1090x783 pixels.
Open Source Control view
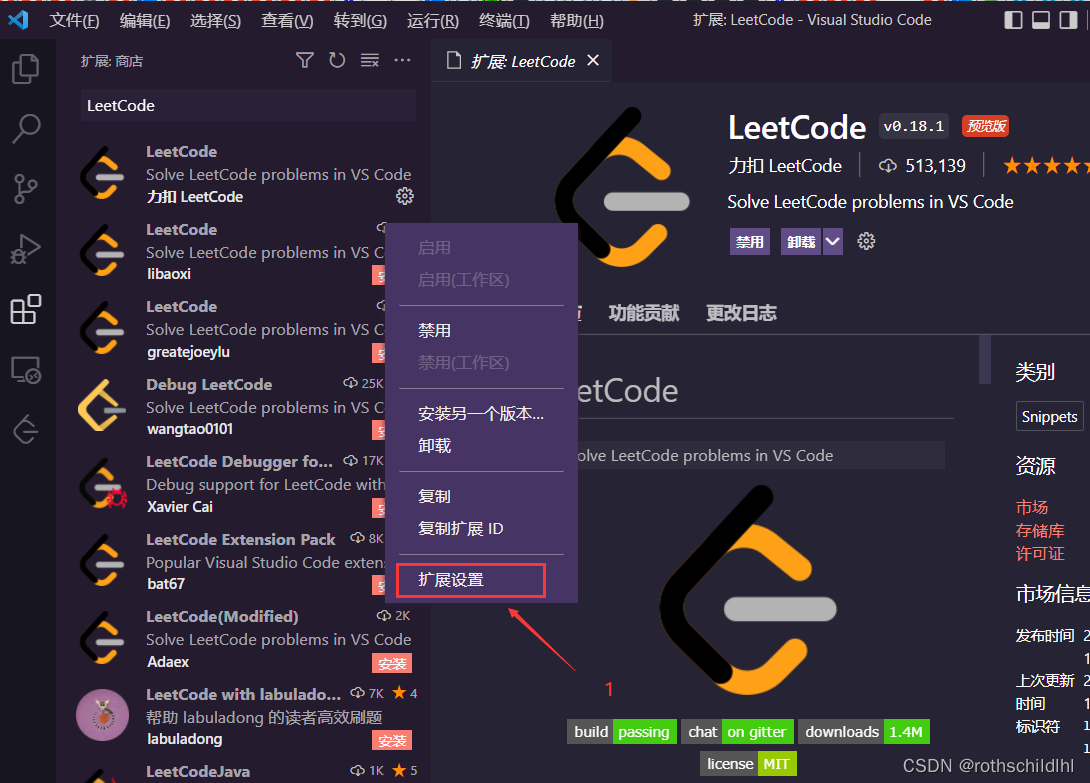coord(26,188)
